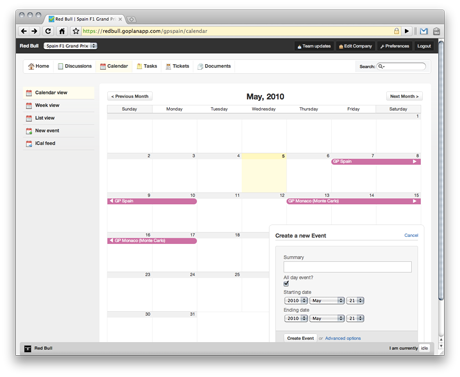460x377 pixels.
Task: Click the Red Bull icon in bottom bar
Action: (x=27, y=348)
